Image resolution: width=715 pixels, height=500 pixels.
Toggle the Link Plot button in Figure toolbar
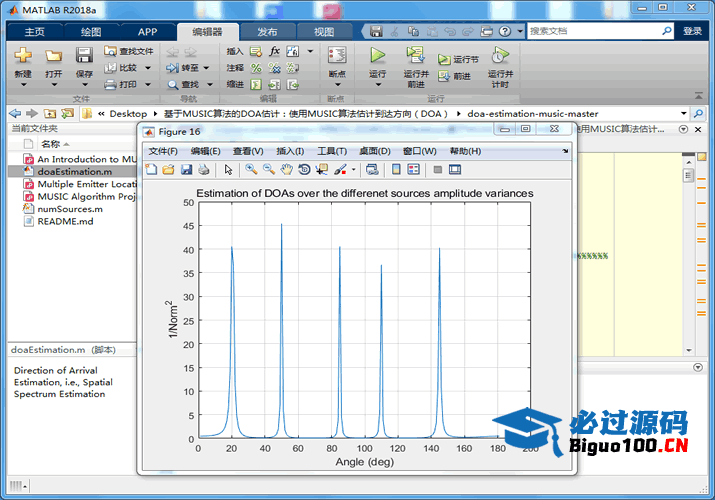pos(372,169)
